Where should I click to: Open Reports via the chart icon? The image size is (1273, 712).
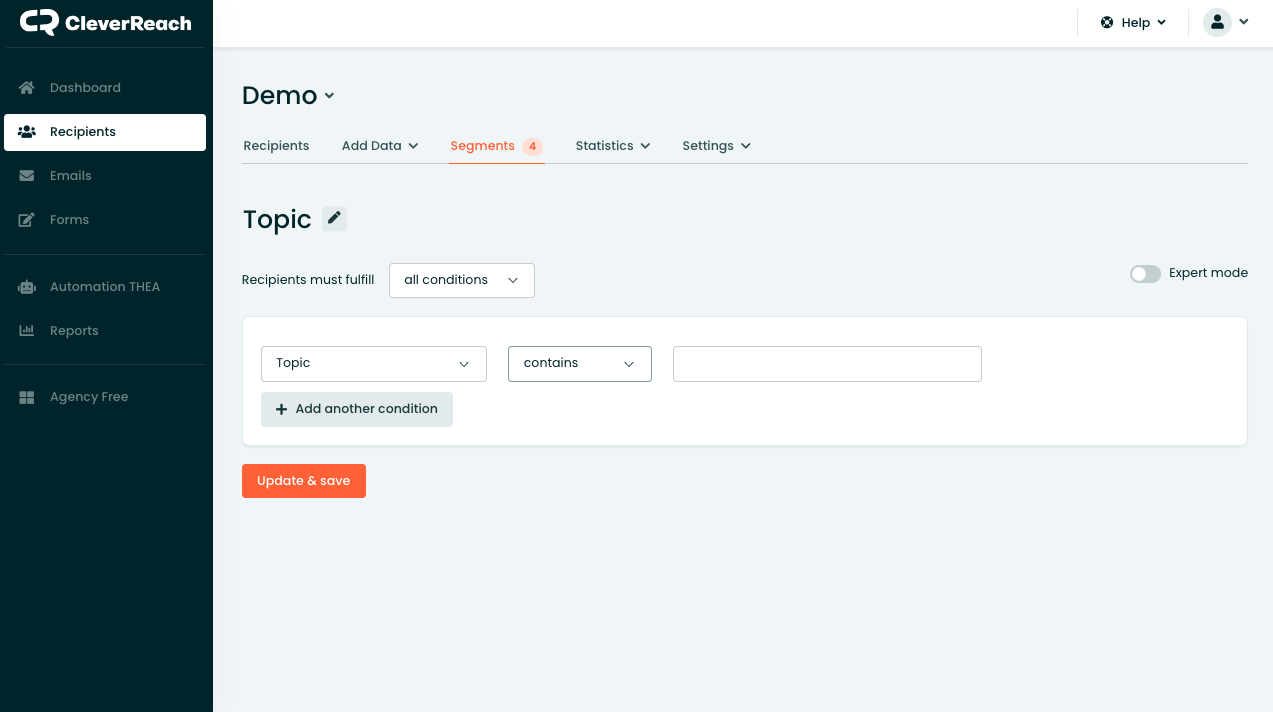(27, 331)
